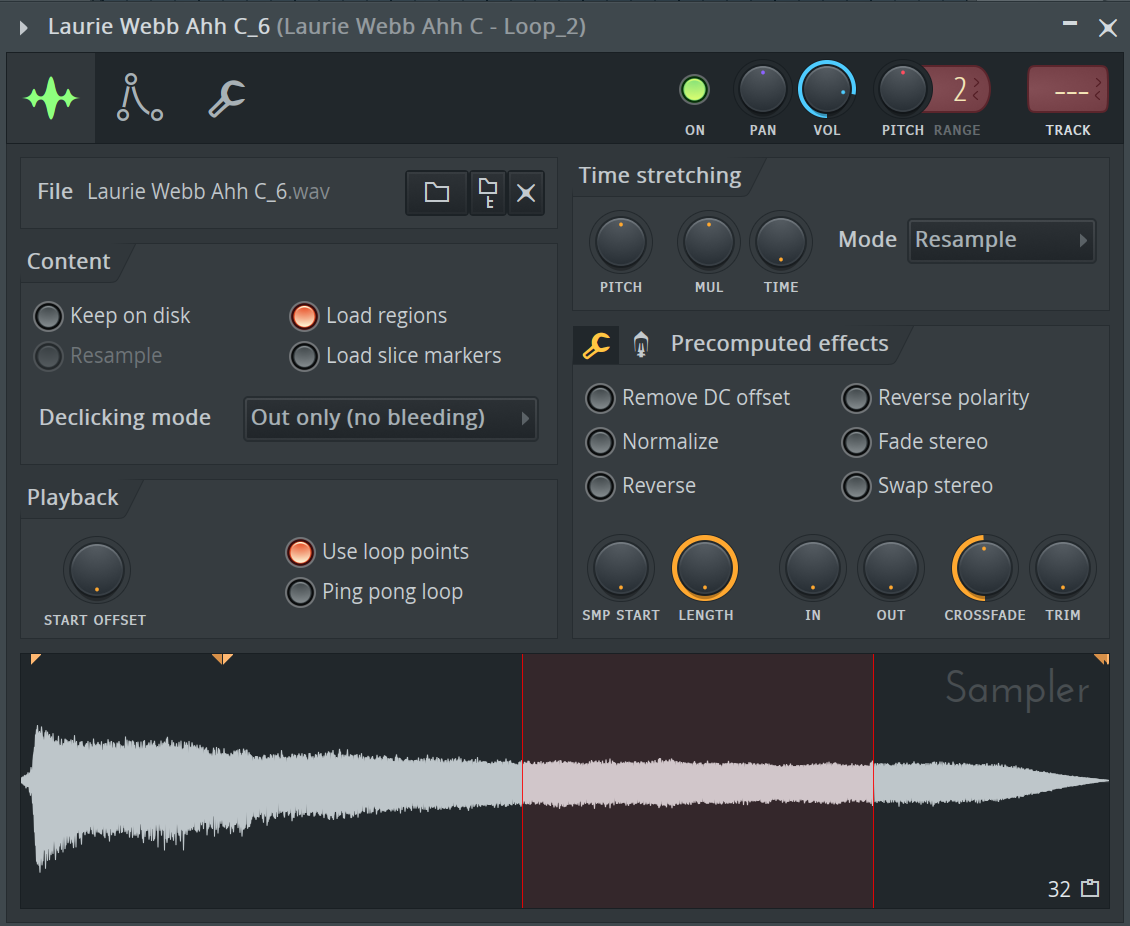Click the TIME knob

(780, 243)
